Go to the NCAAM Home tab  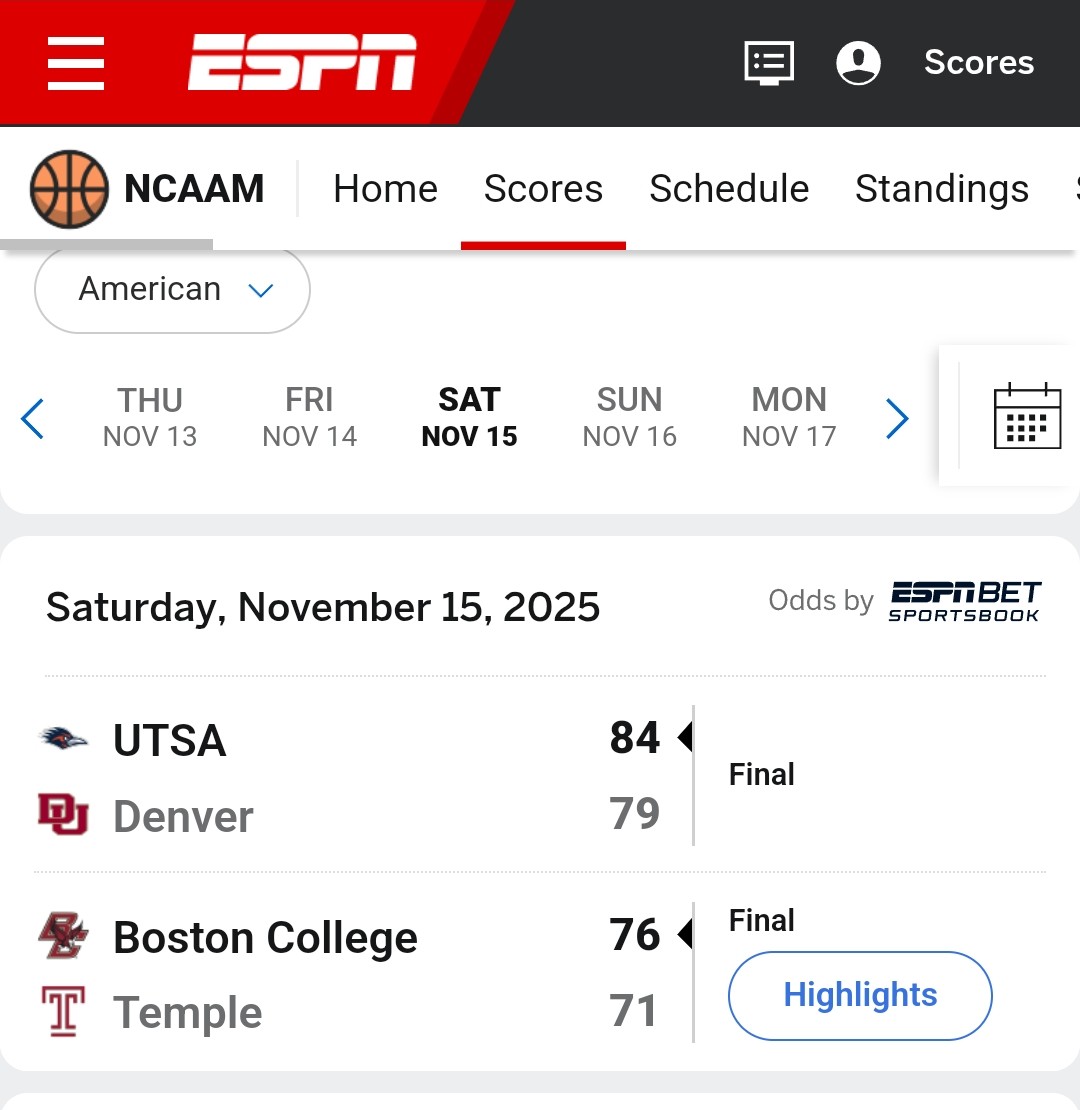click(385, 189)
